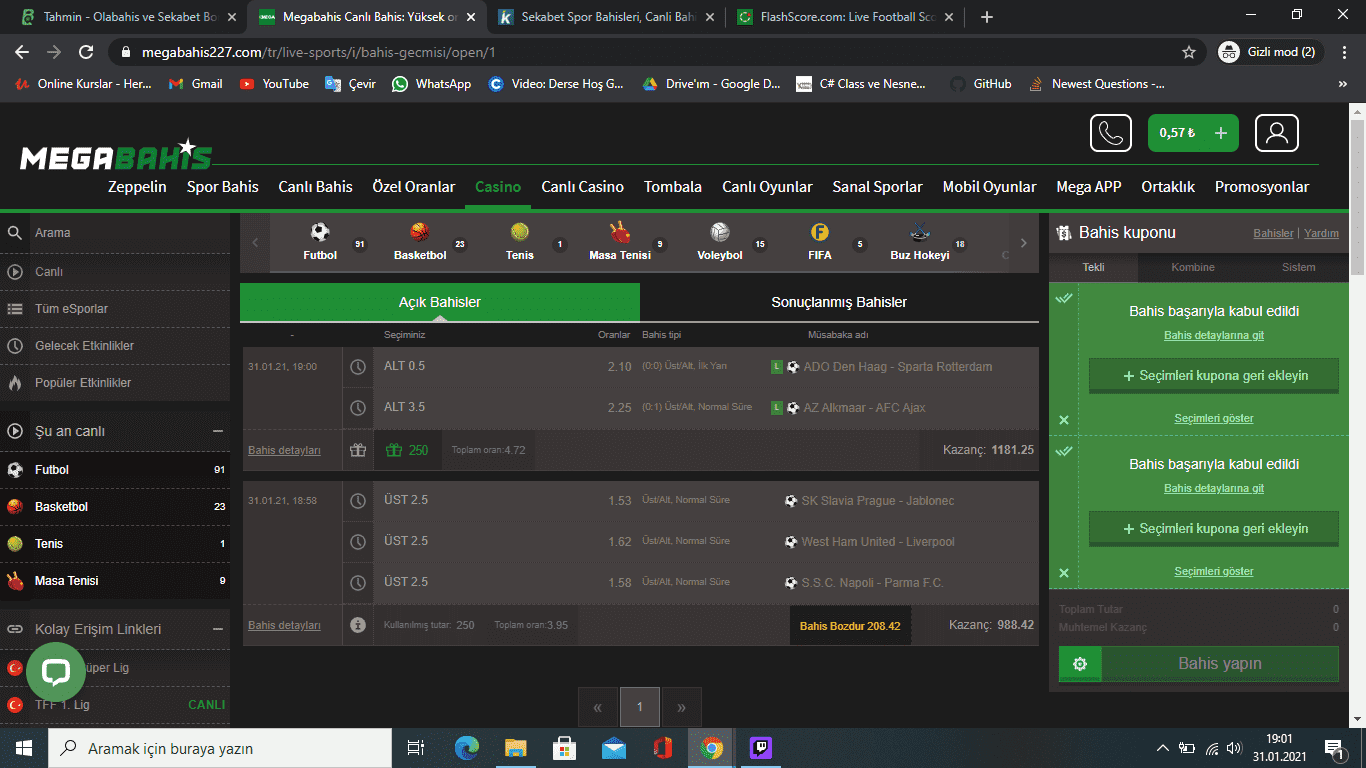
Task: Open TFF 1. Lig quick link
Action: (x=115, y=704)
